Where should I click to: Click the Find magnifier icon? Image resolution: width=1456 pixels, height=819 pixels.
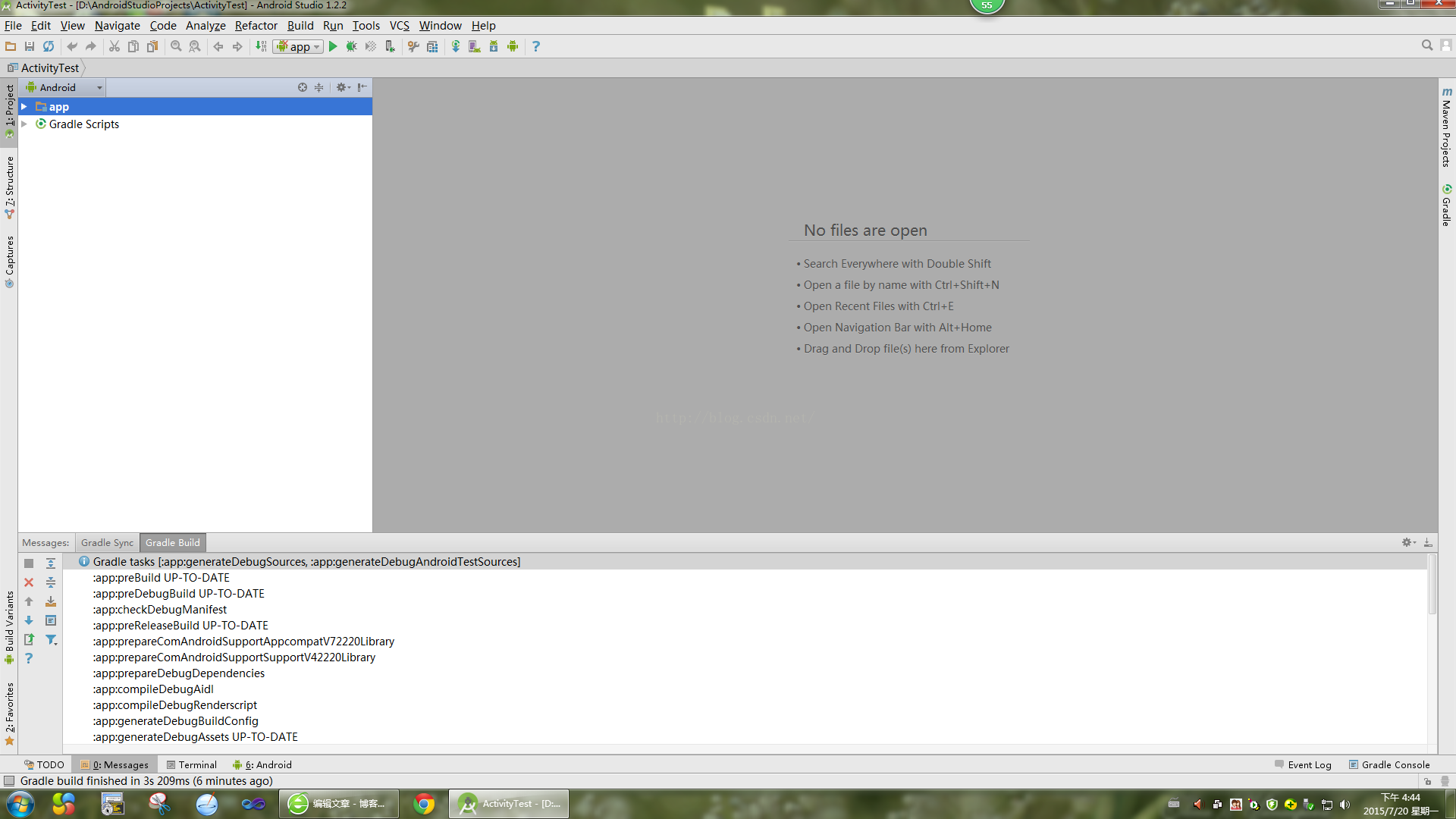tap(176, 46)
